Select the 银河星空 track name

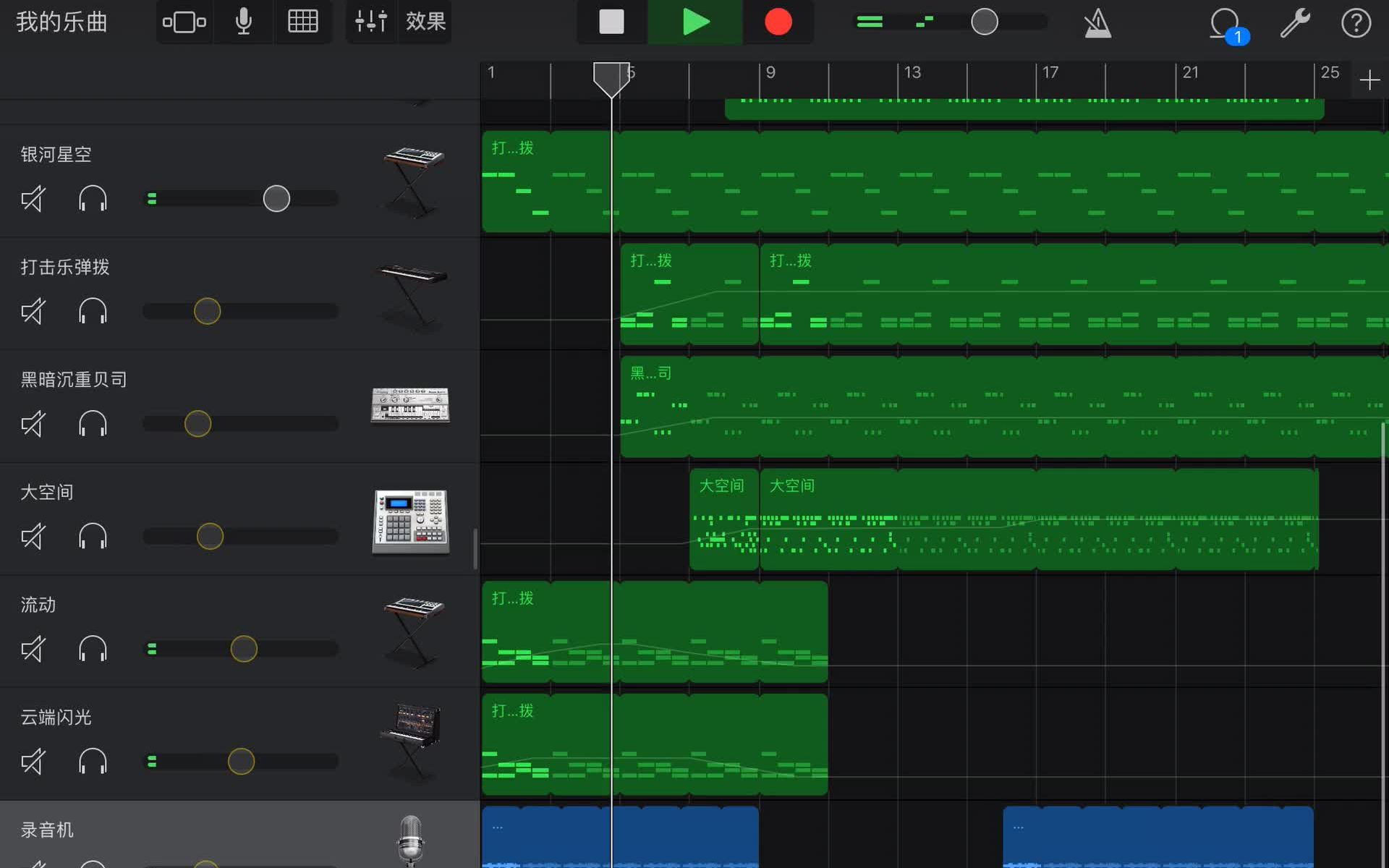click(x=56, y=155)
